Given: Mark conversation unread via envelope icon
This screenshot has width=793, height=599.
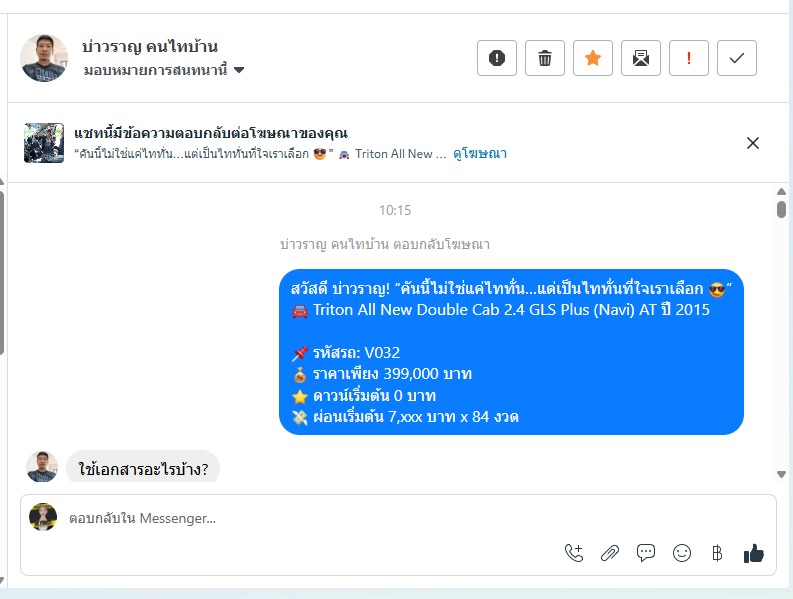Looking at the screenshot, I should (641, 58).
